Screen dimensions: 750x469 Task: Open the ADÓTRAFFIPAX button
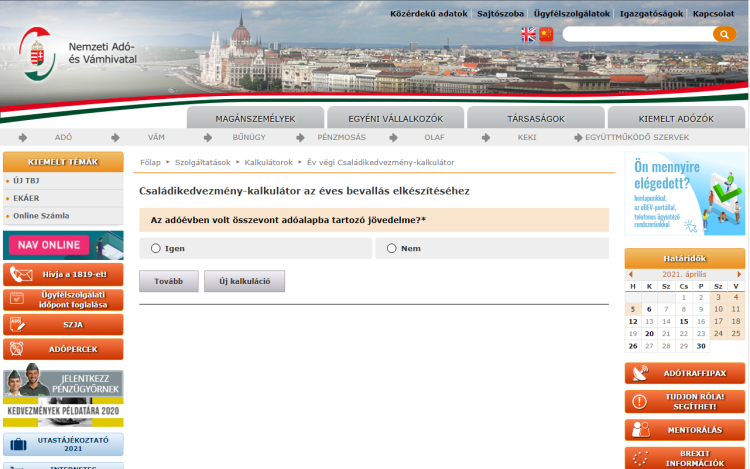[x=685, y=373]
